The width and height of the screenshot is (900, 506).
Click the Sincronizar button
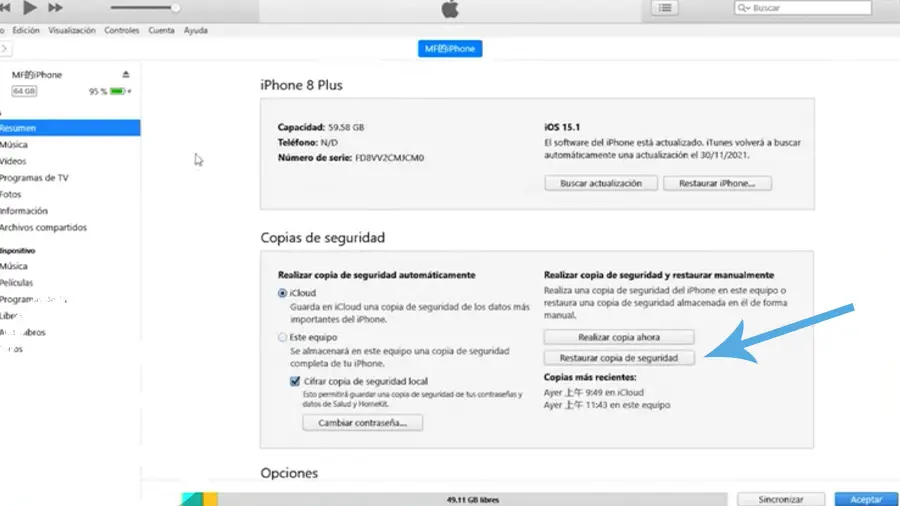point(781,500)
